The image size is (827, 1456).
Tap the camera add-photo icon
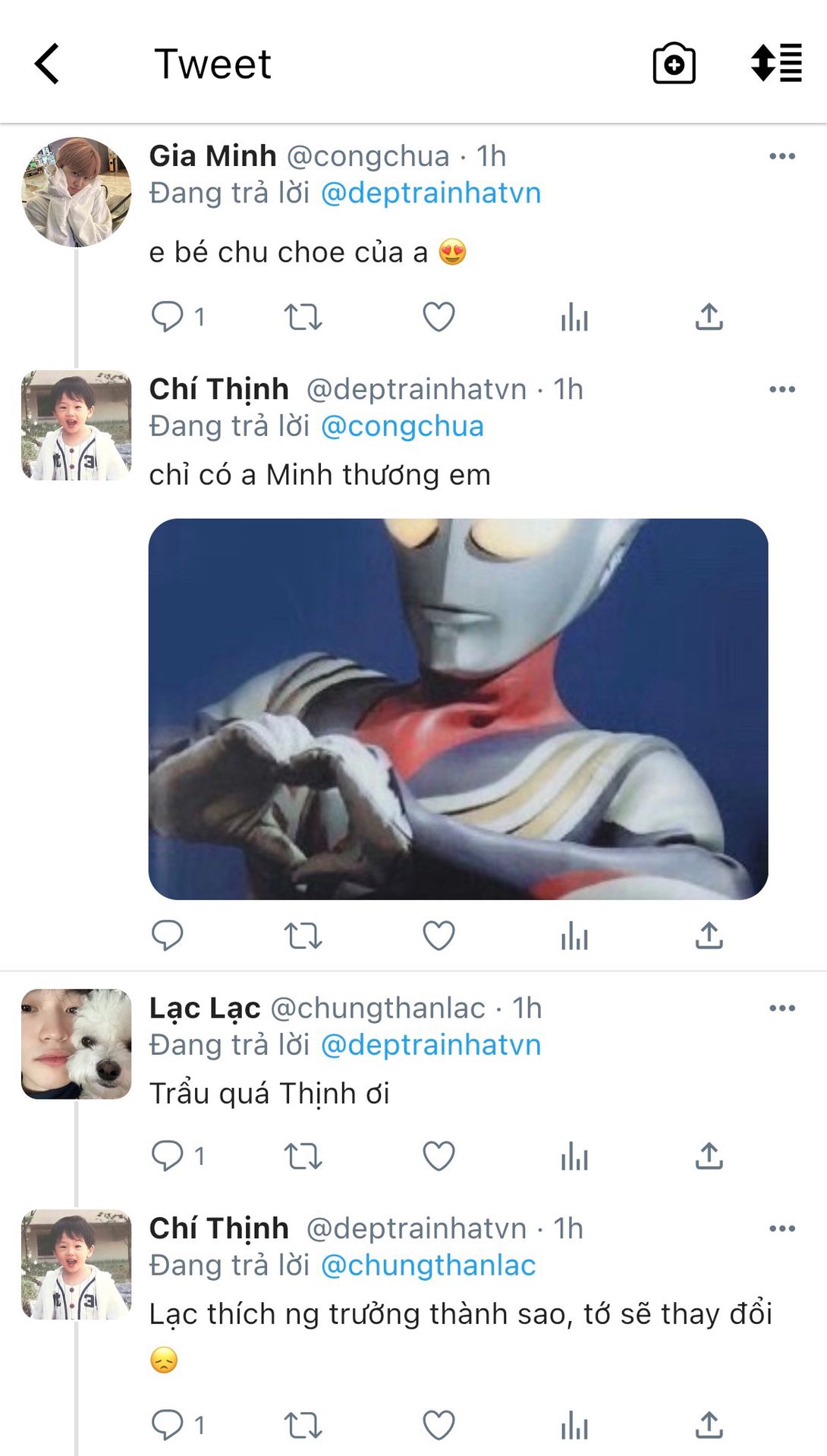(674, 64)
